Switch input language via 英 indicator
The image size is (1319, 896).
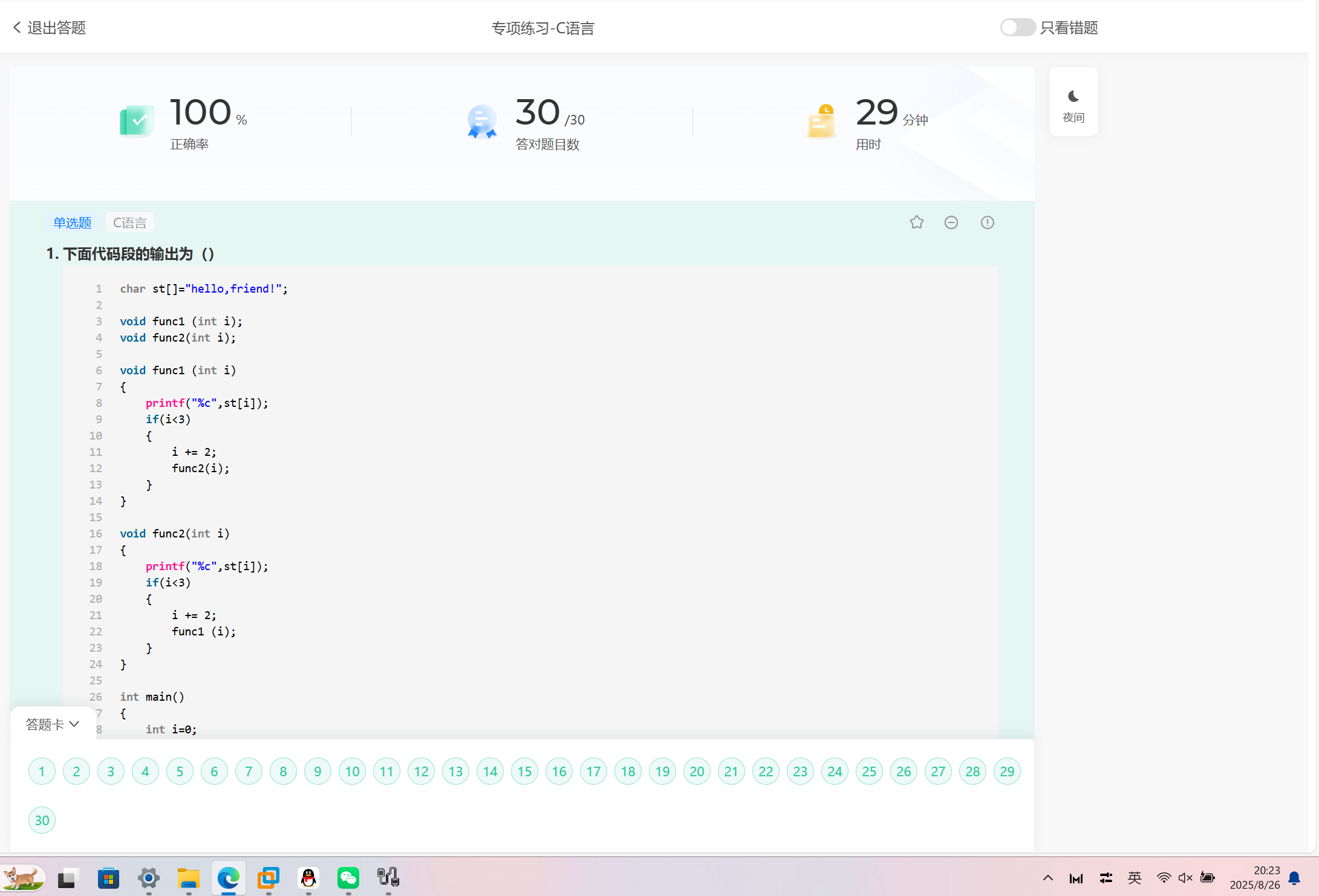coord(1135,878)
